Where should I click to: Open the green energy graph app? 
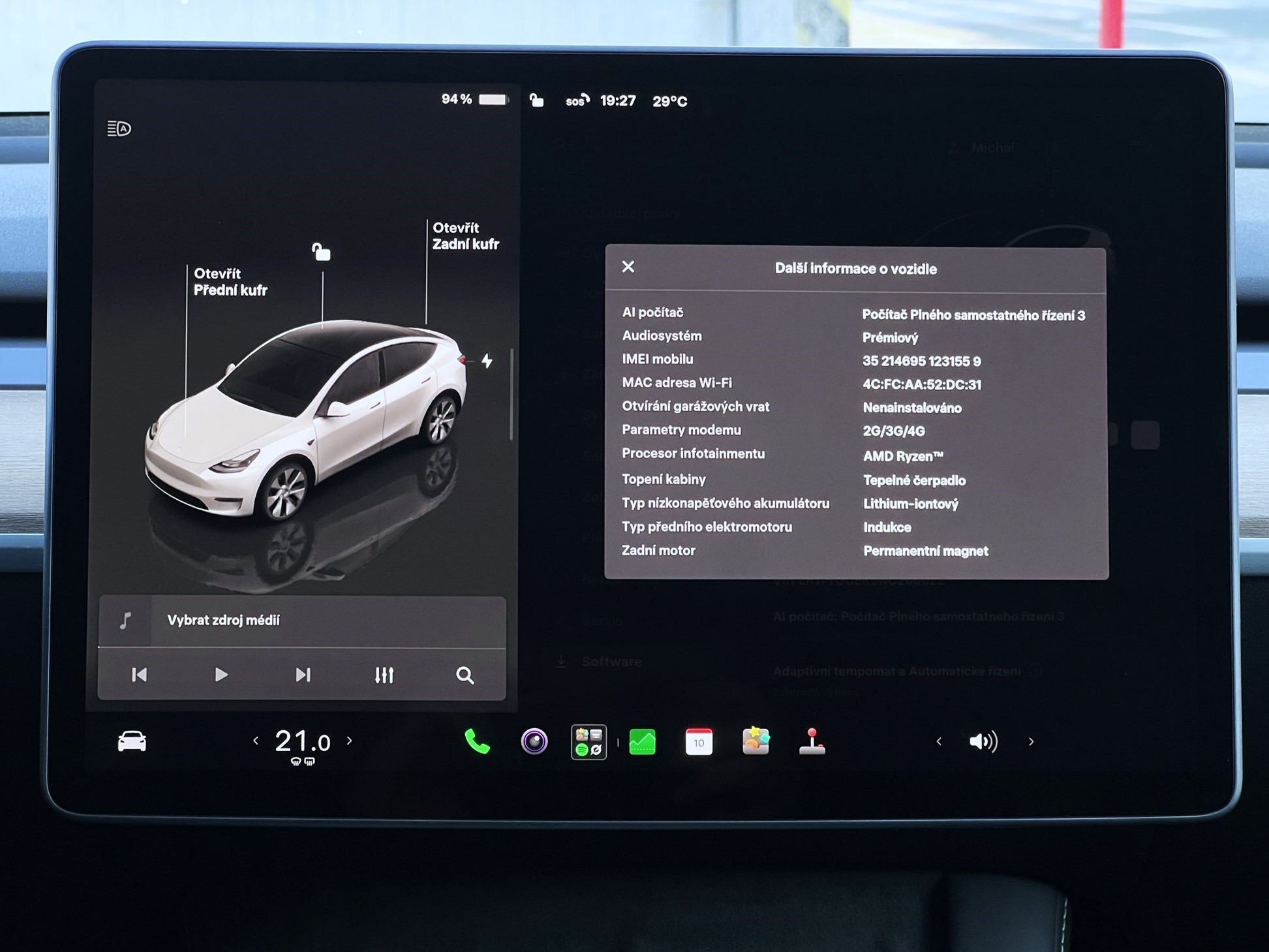point(642,743)
